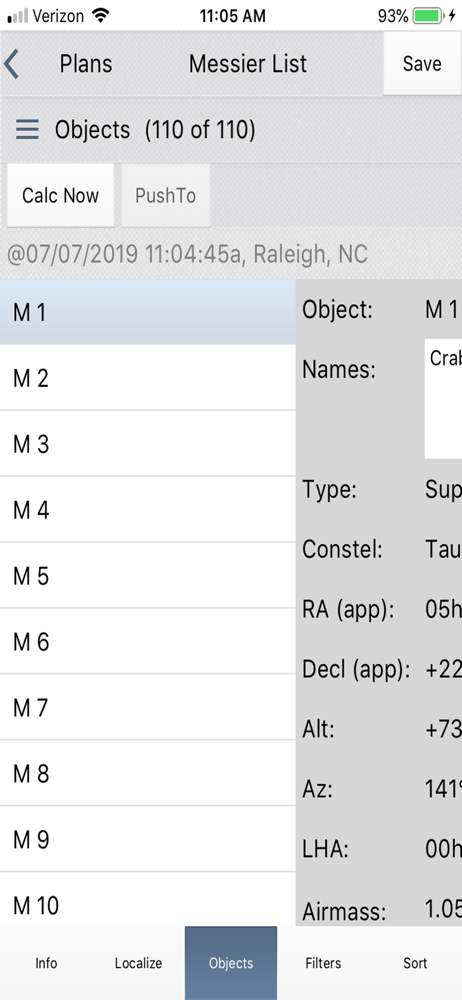
Task: Open the Sort tab
Action: 415,963
